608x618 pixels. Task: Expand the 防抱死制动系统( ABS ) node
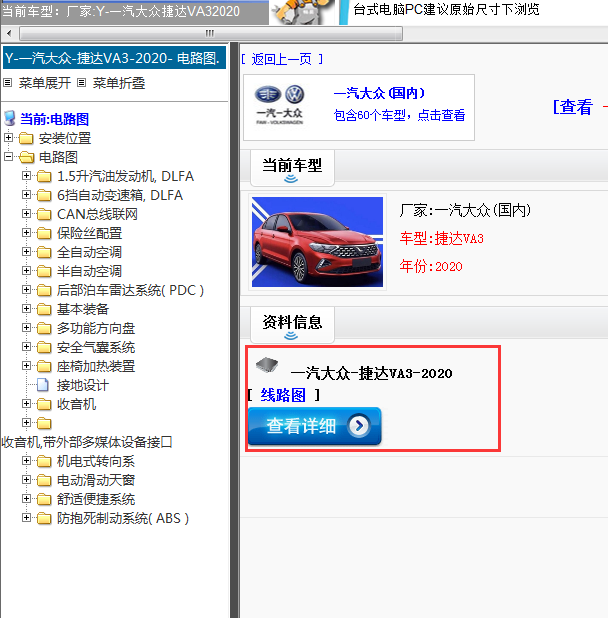click(x=26, y=517)
